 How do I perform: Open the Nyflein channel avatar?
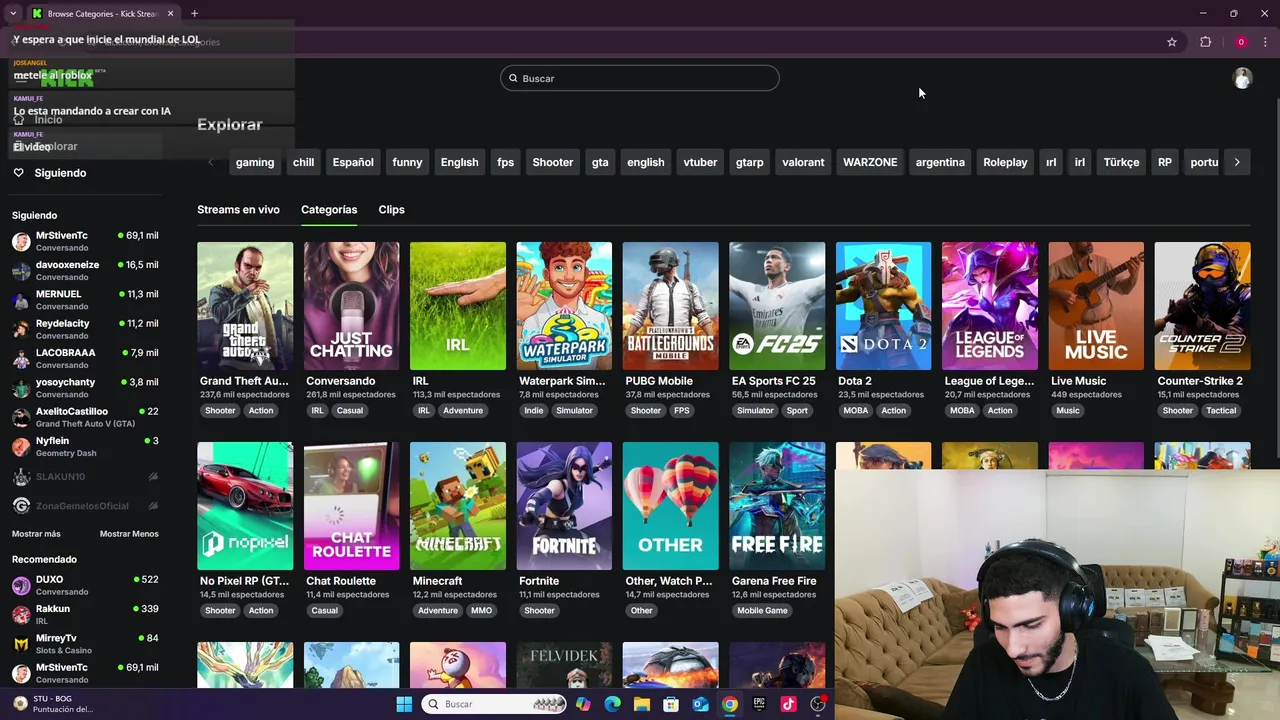(21, 447)
